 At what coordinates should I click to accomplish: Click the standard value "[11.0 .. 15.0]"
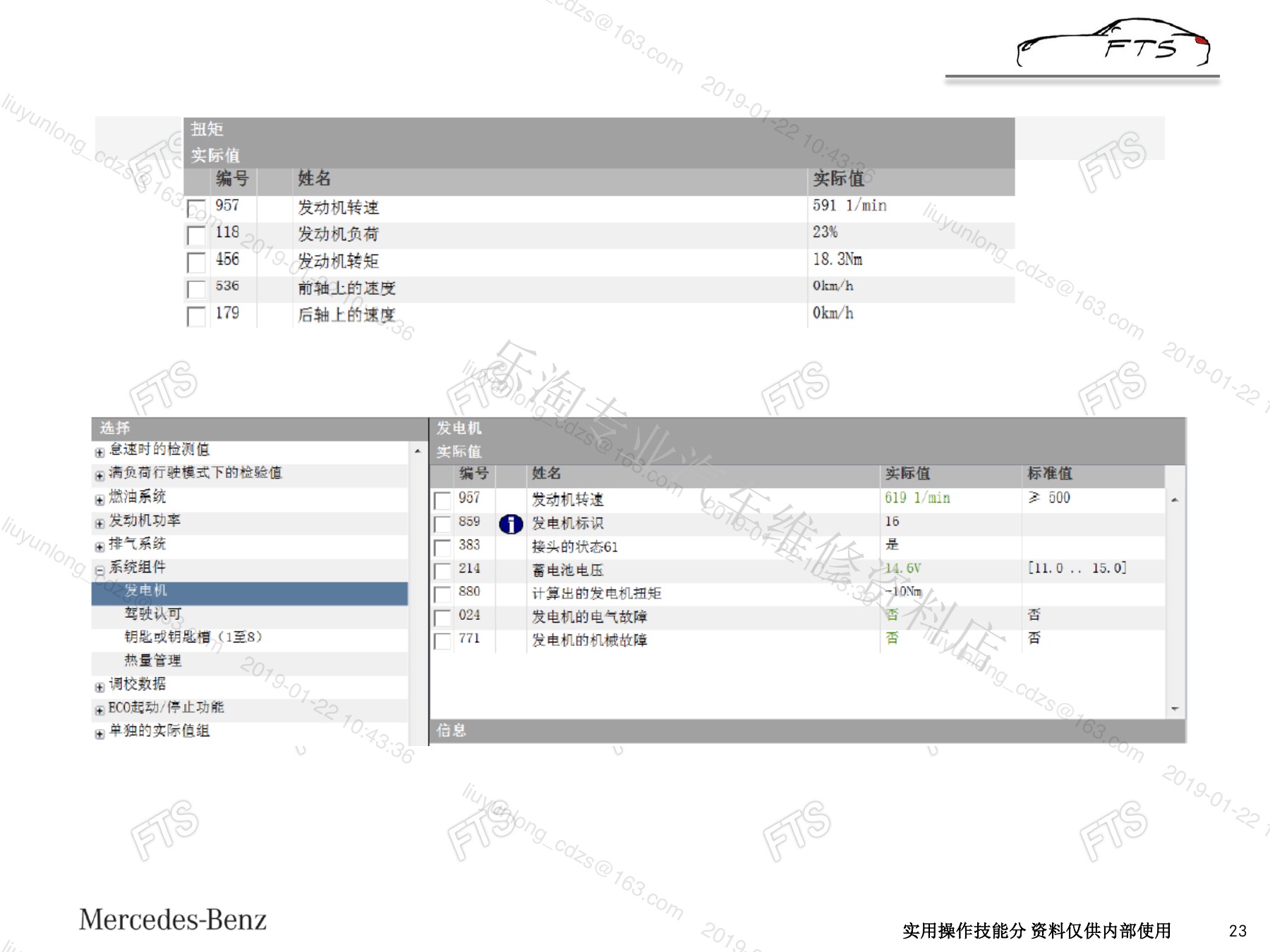coord(1077,568)
